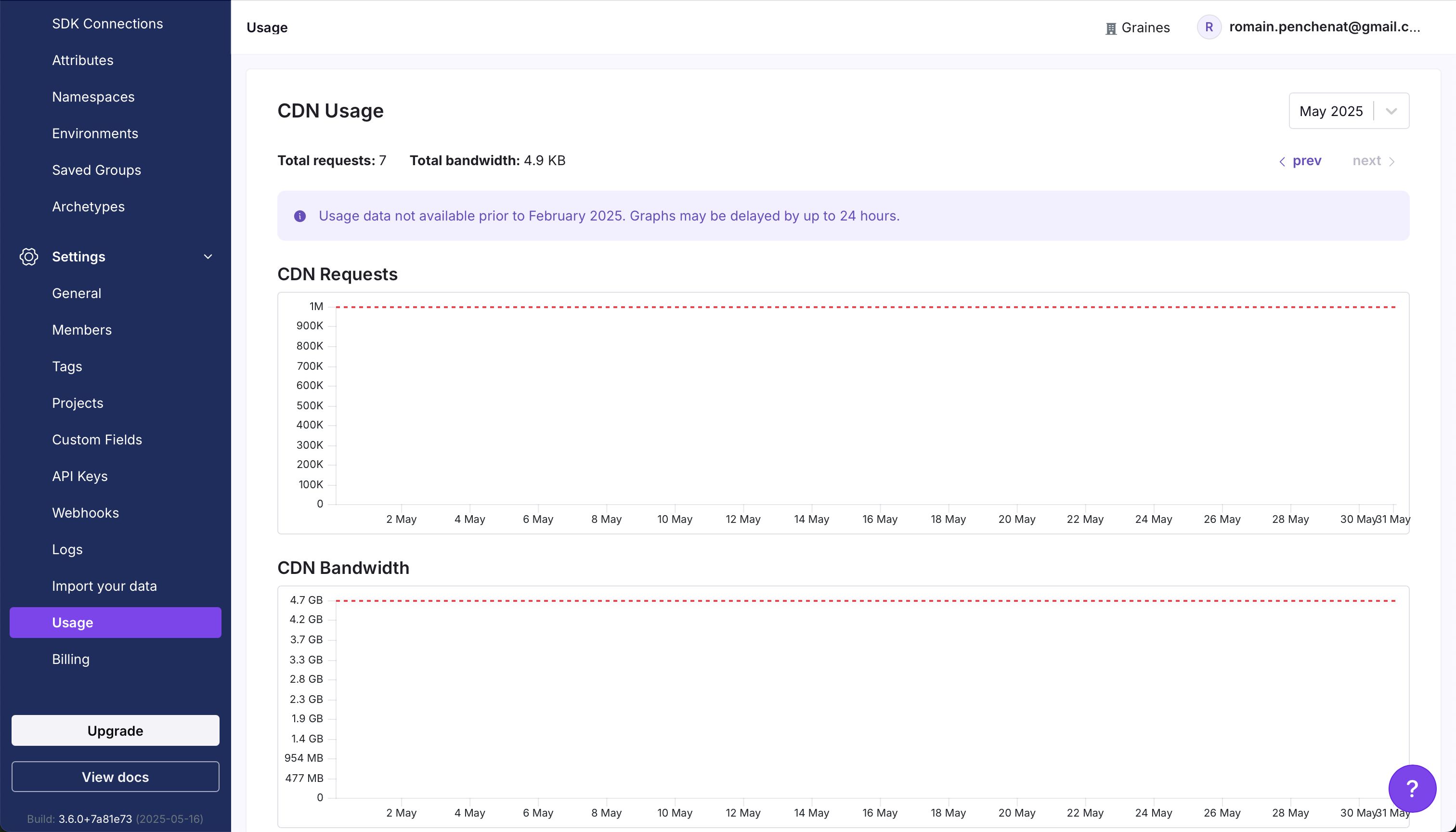Click the Settings gear icon
Screen dimensions: 1456x832
[x=28, y=257]
